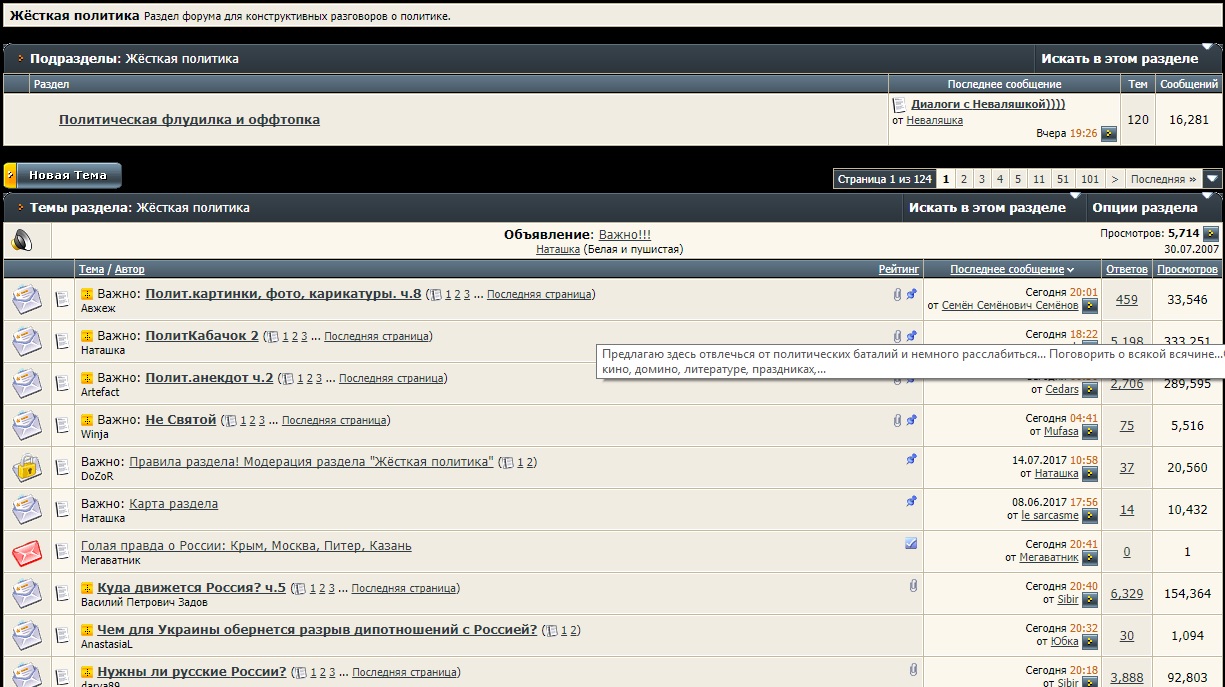The image size is (1225, 687).
Task: Go to page 101 of the thread list
Action: pos(1090,179)
